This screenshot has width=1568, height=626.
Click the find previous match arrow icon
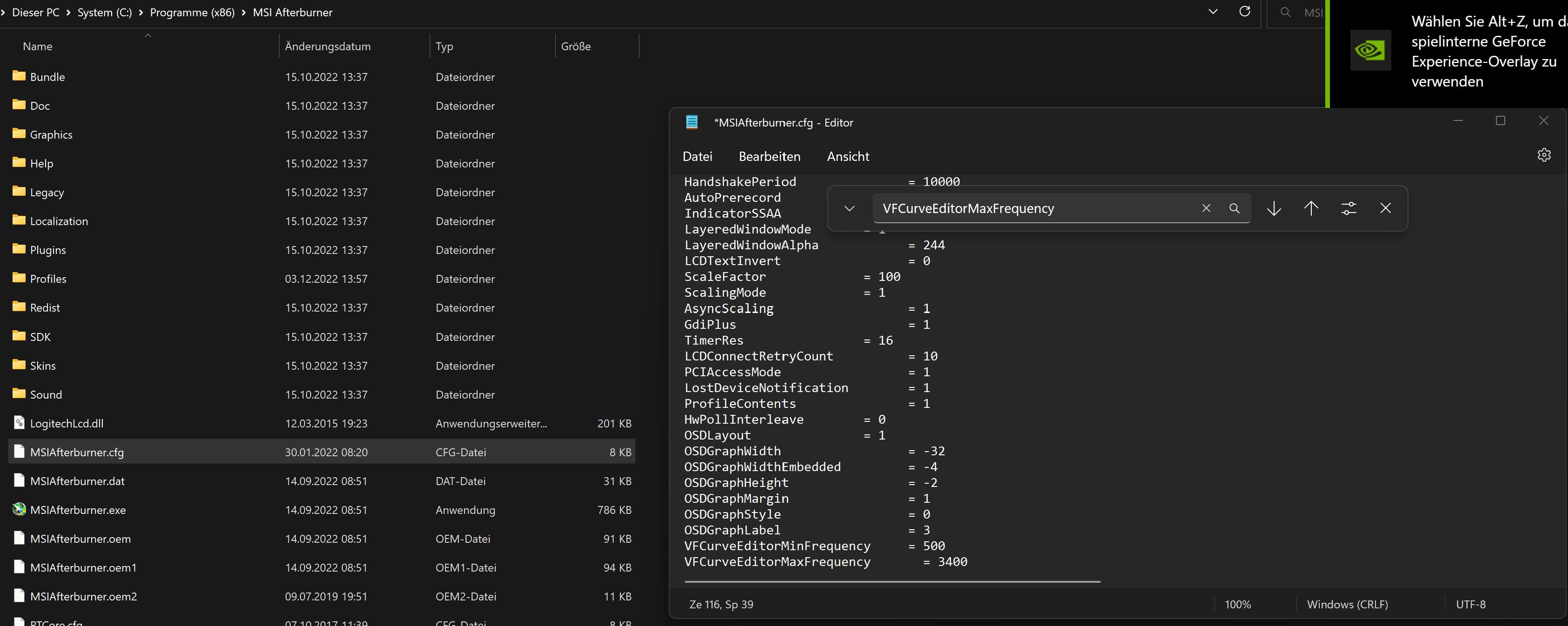pos(1311,208)
